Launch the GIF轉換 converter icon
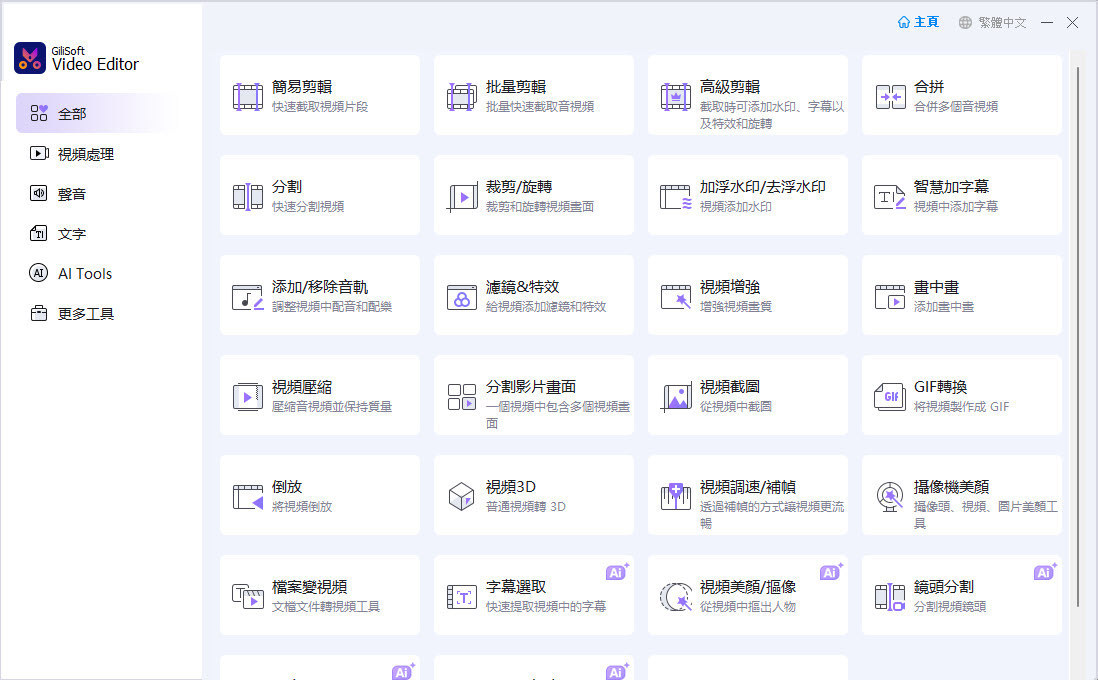 pos(890,397)
